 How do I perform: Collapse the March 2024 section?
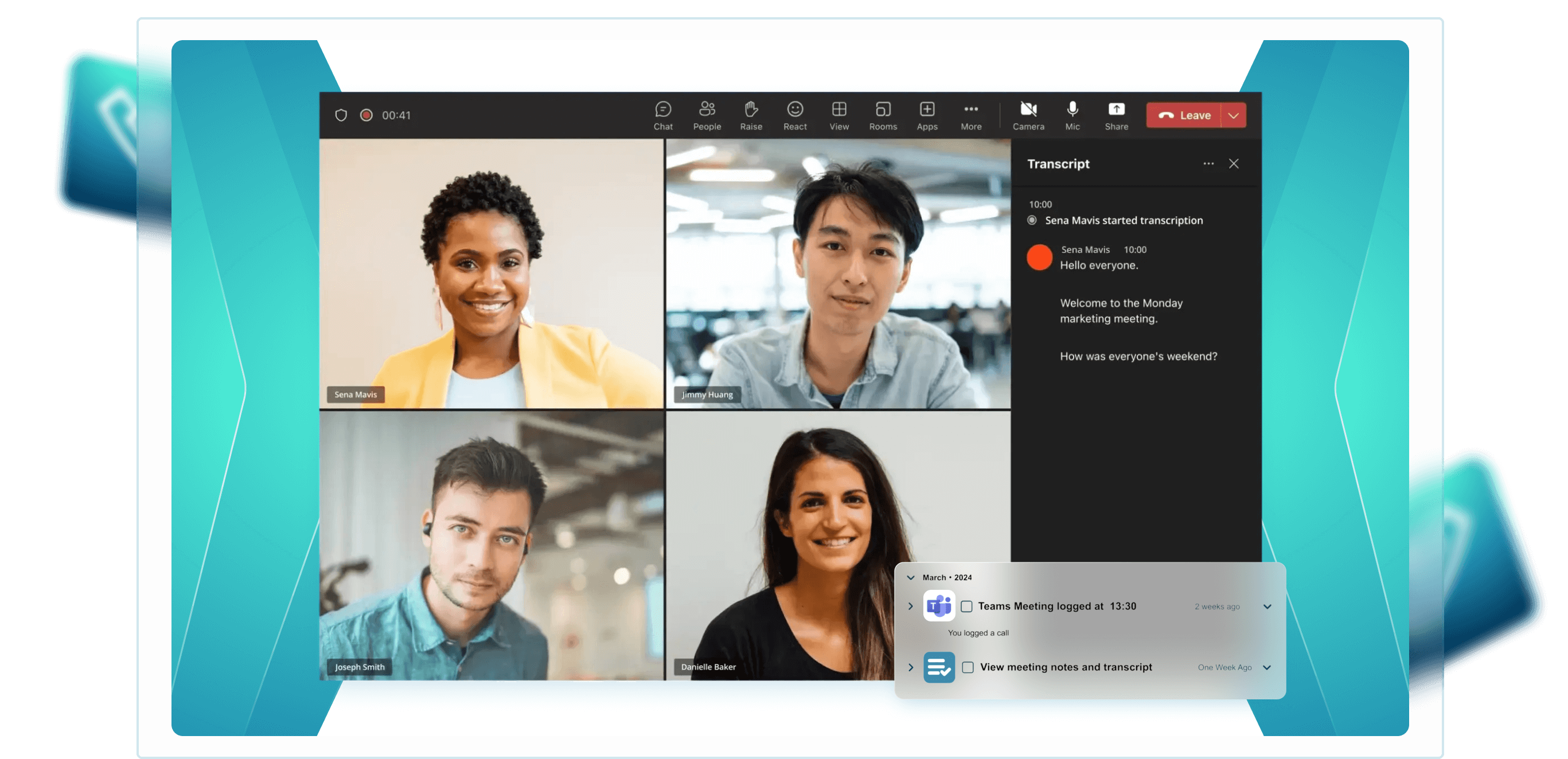coord(911,578)
